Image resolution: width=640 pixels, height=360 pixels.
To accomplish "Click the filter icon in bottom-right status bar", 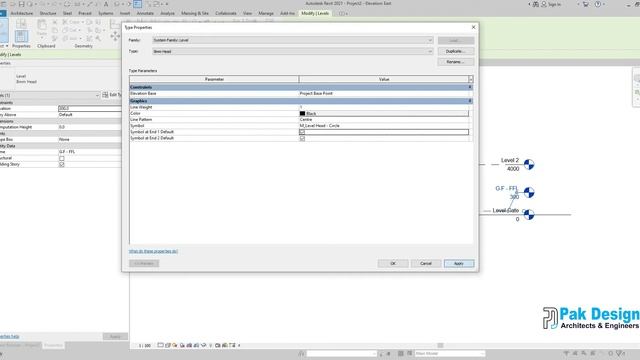I will tap(620, 353).
